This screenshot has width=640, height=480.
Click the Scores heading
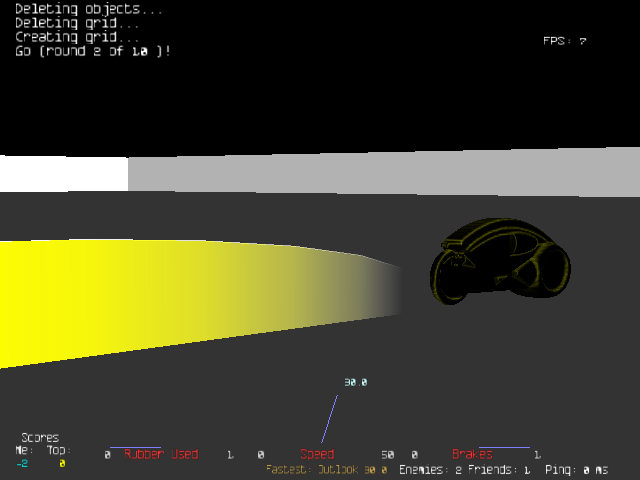click(40, 438)
